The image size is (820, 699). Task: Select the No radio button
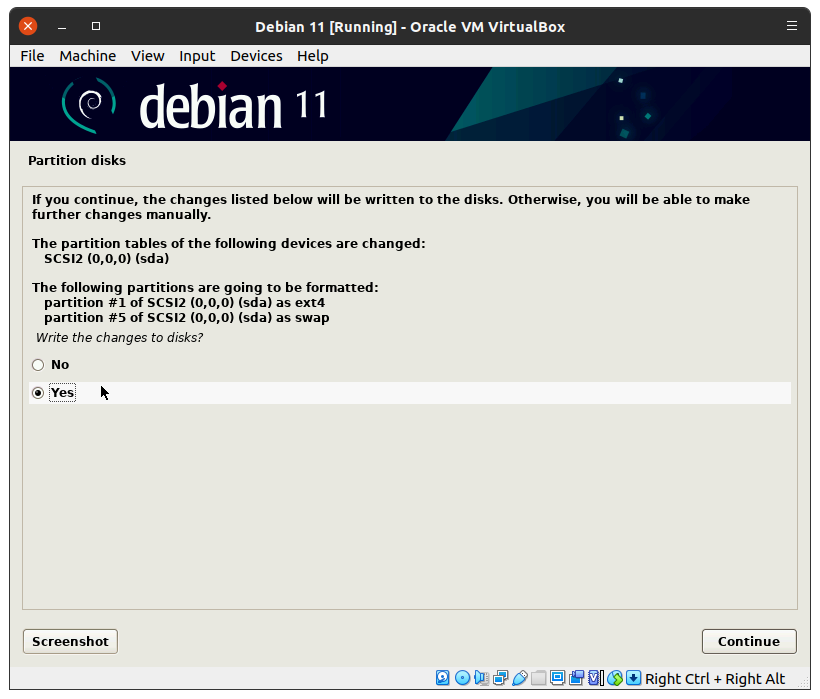[x=38, y=365]
